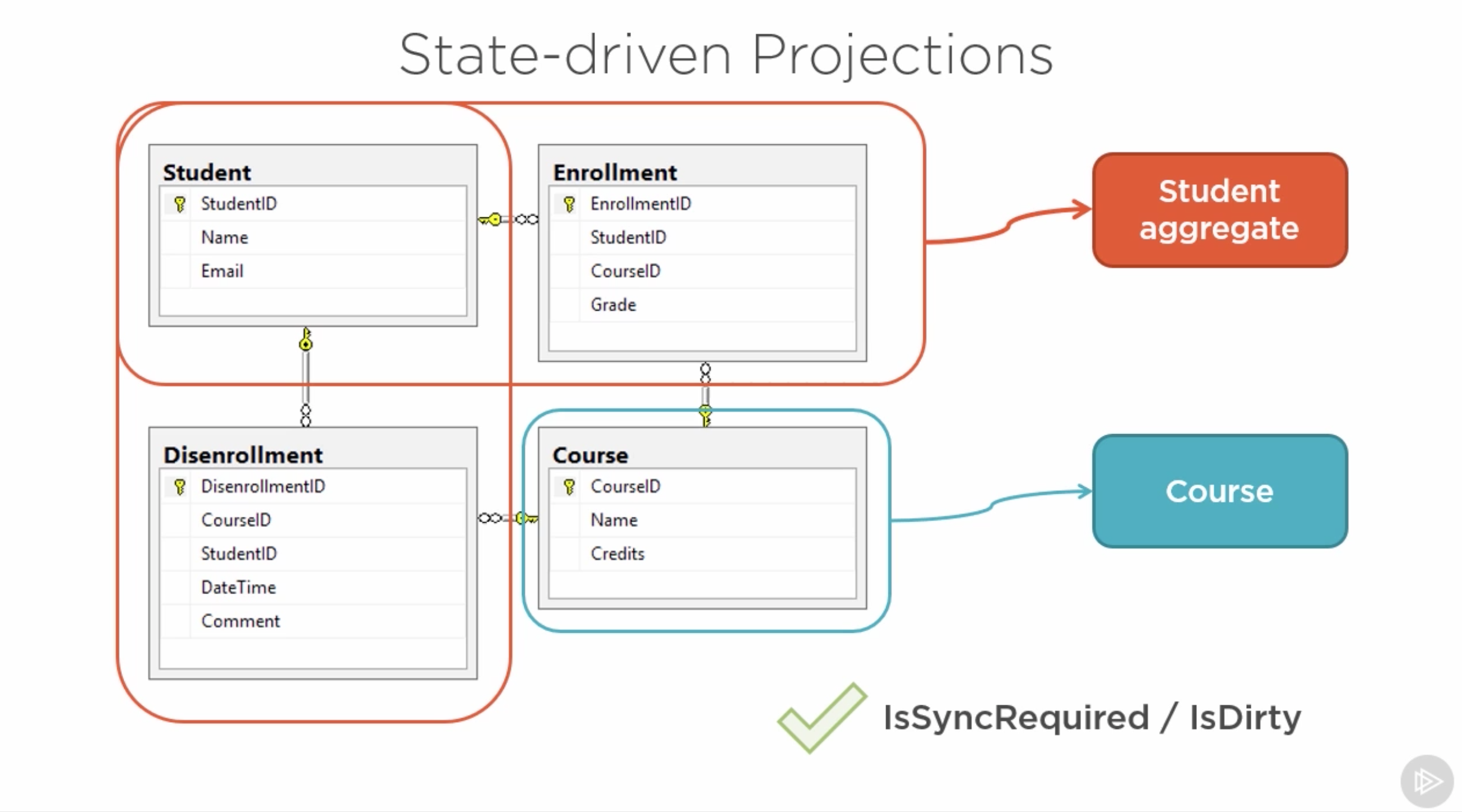Click CourseID column in Course table
The image size is (1462, 812).
[x=702, y=486]
